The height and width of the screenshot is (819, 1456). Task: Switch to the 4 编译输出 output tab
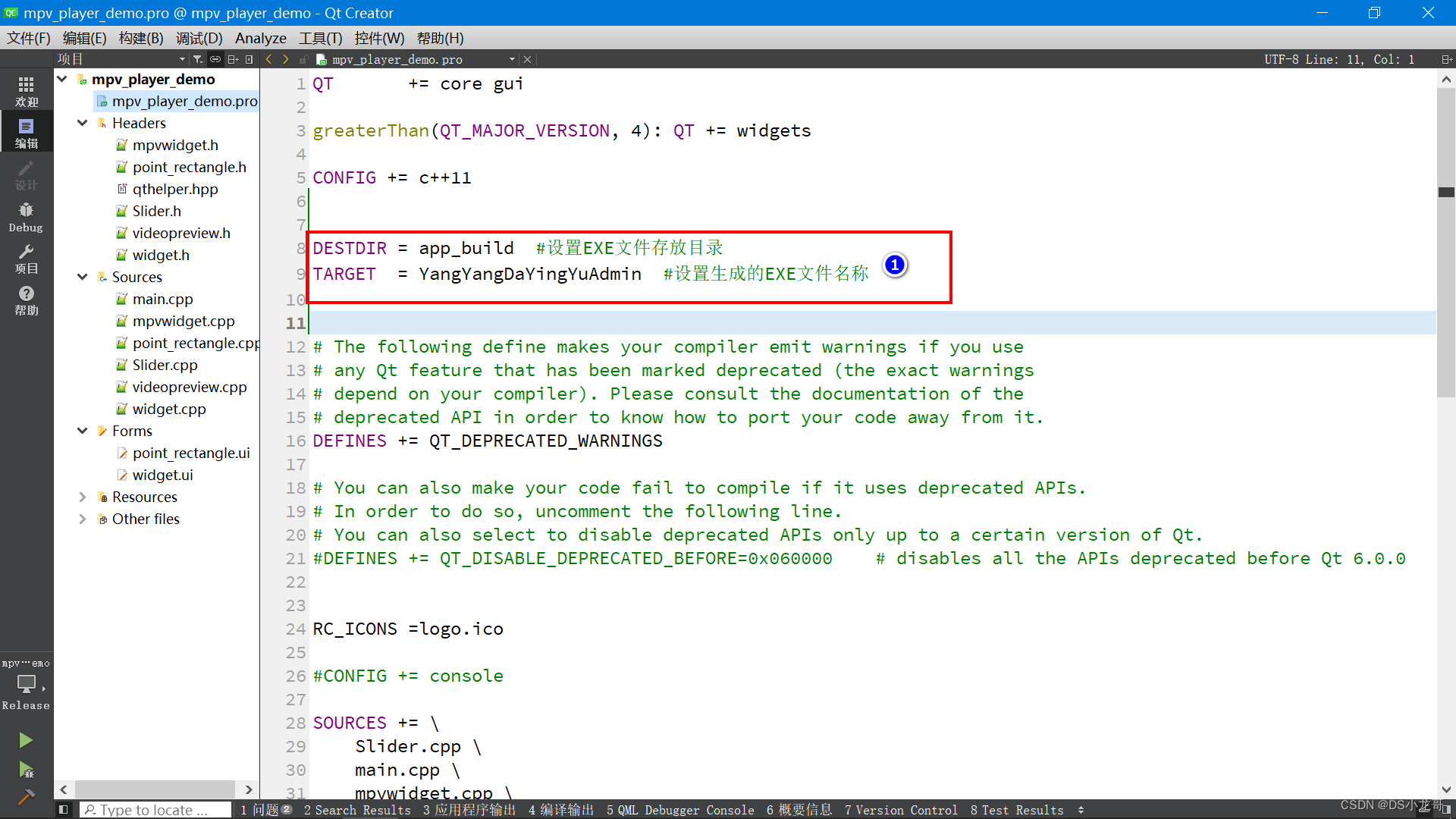pyautogui.click(x=560, y=810)
